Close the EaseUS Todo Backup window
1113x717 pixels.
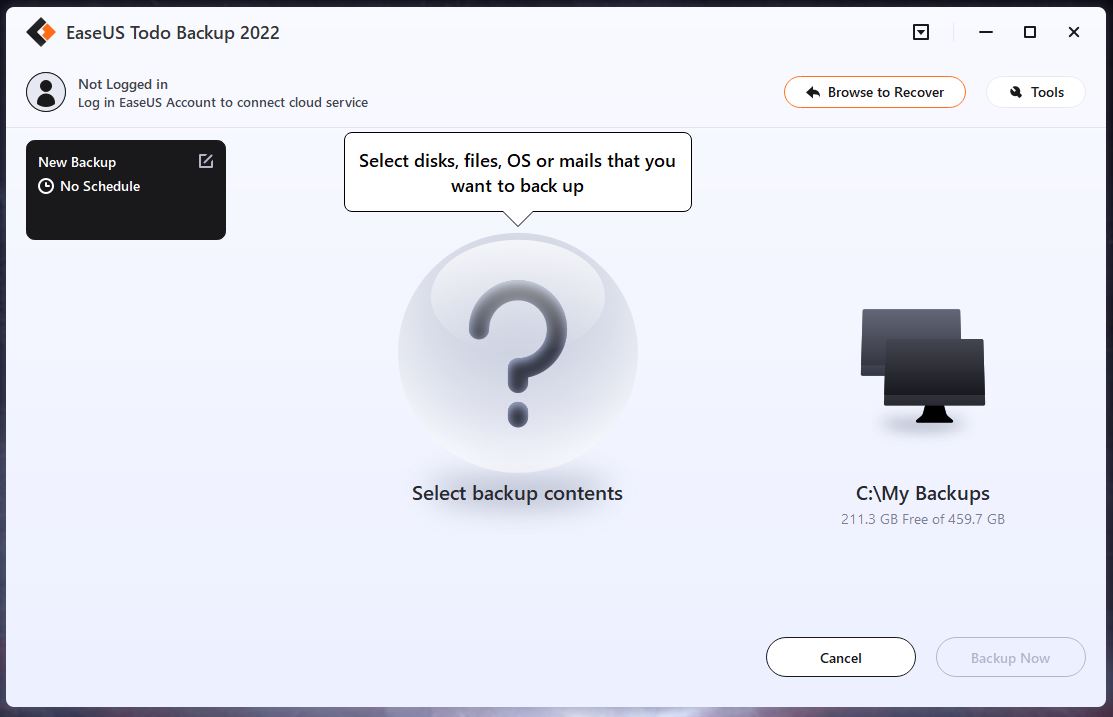[x=1074, y=32]
